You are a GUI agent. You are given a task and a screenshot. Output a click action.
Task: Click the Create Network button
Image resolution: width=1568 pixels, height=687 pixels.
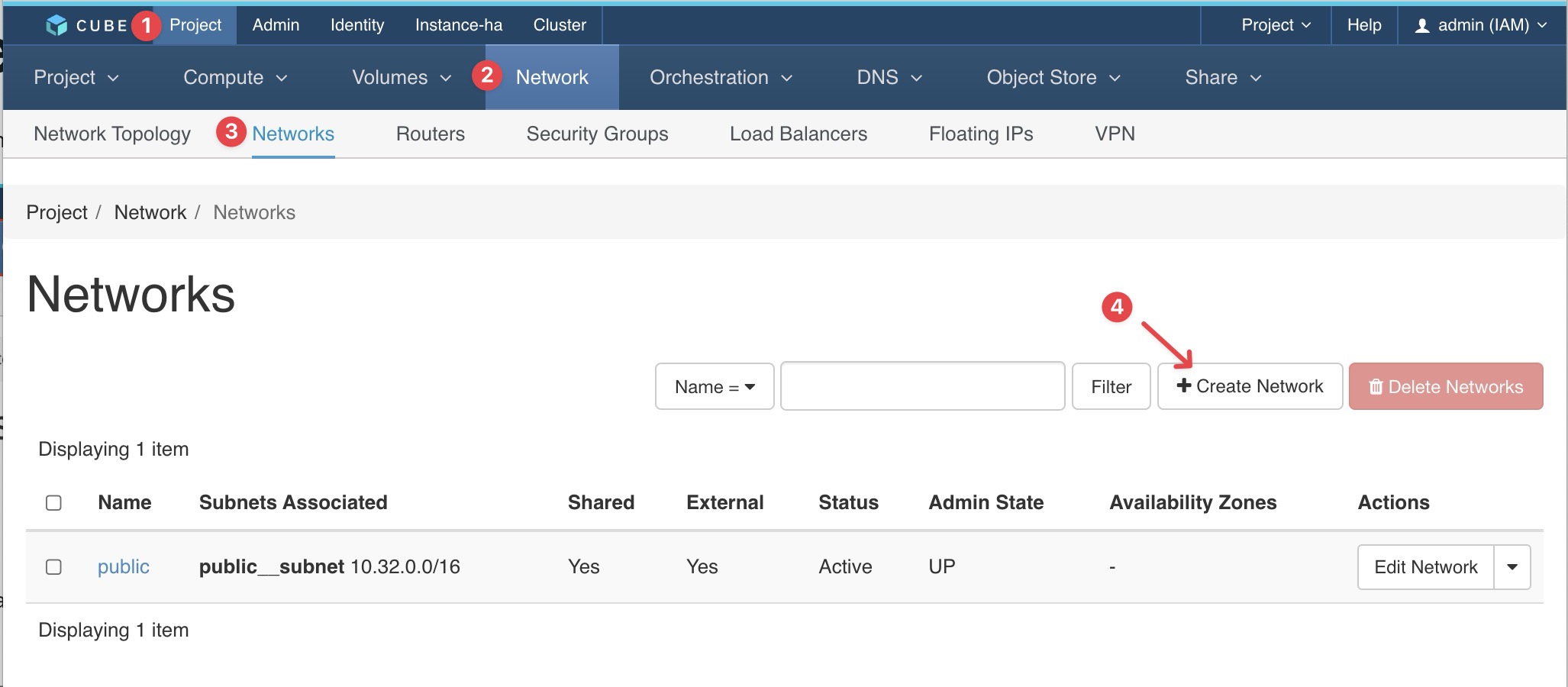click(1250, 386)
